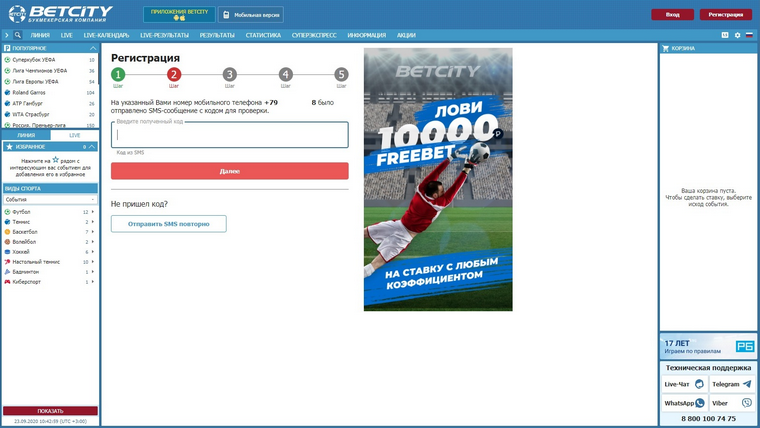This screenshot has height=428, width=760.
Task: Open the Live-Результаты menu
Action: click(164, 35)
